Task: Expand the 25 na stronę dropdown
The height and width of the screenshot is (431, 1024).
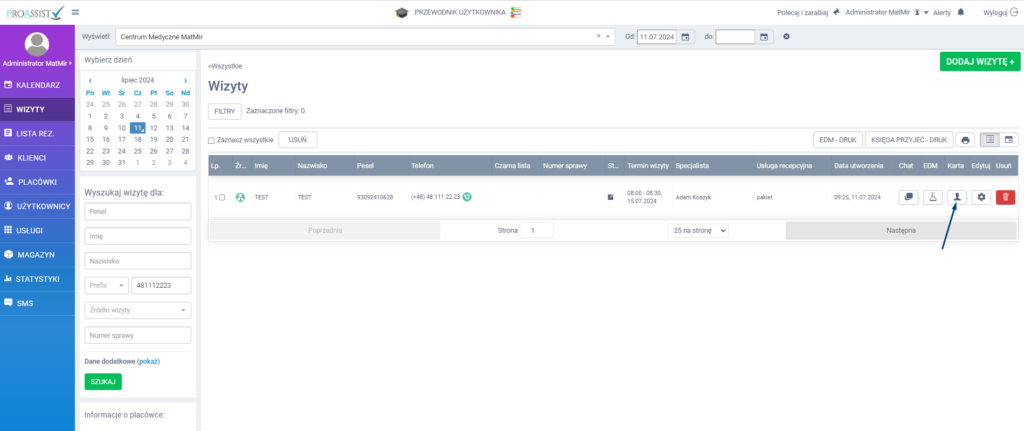Action: pyautogui.click(x=698, y=230)
